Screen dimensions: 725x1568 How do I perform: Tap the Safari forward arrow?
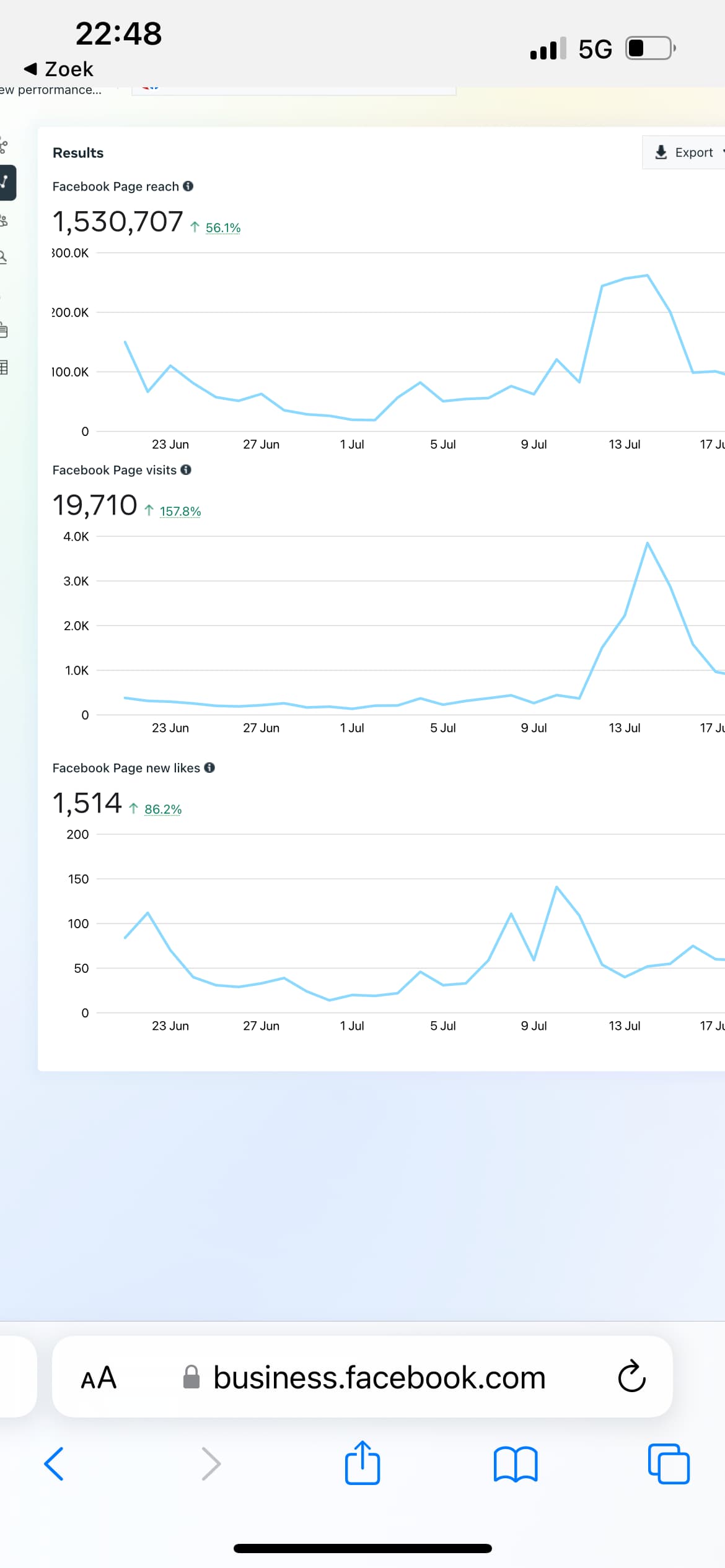[x=211, y=1464]
